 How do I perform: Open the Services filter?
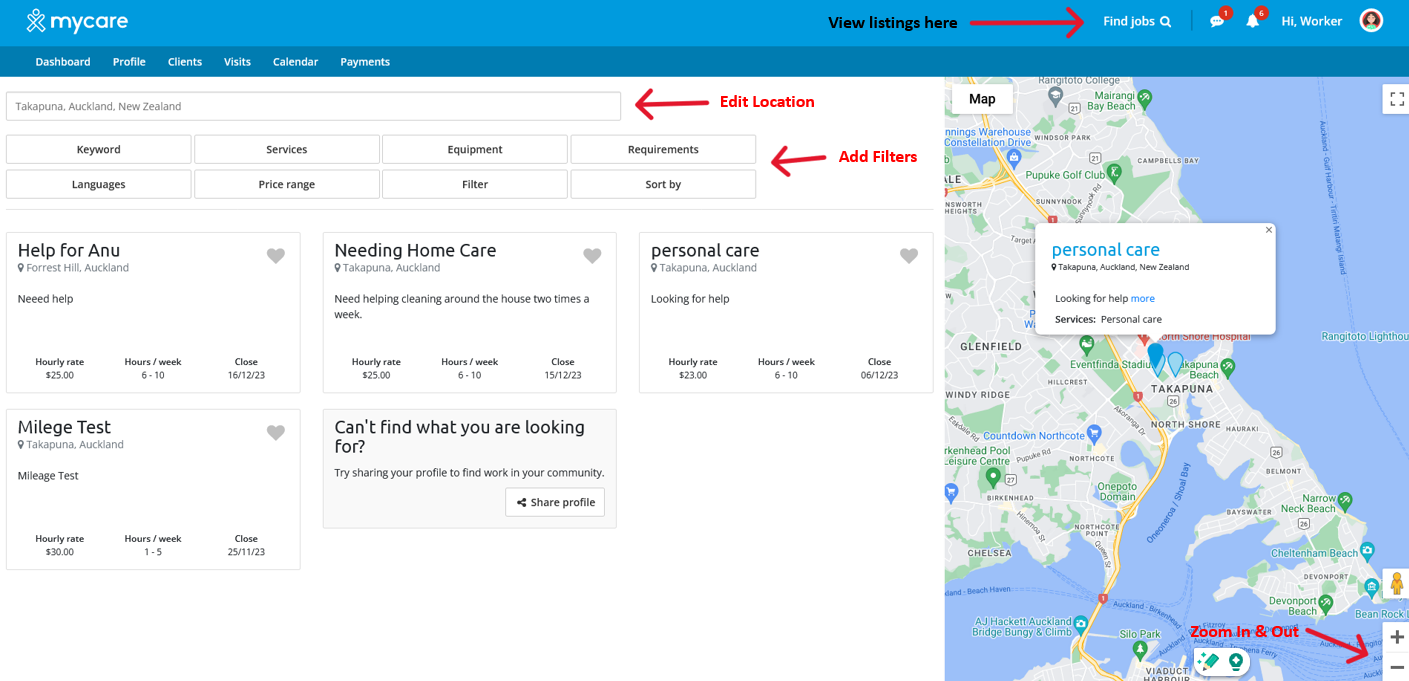coord(287,149)
